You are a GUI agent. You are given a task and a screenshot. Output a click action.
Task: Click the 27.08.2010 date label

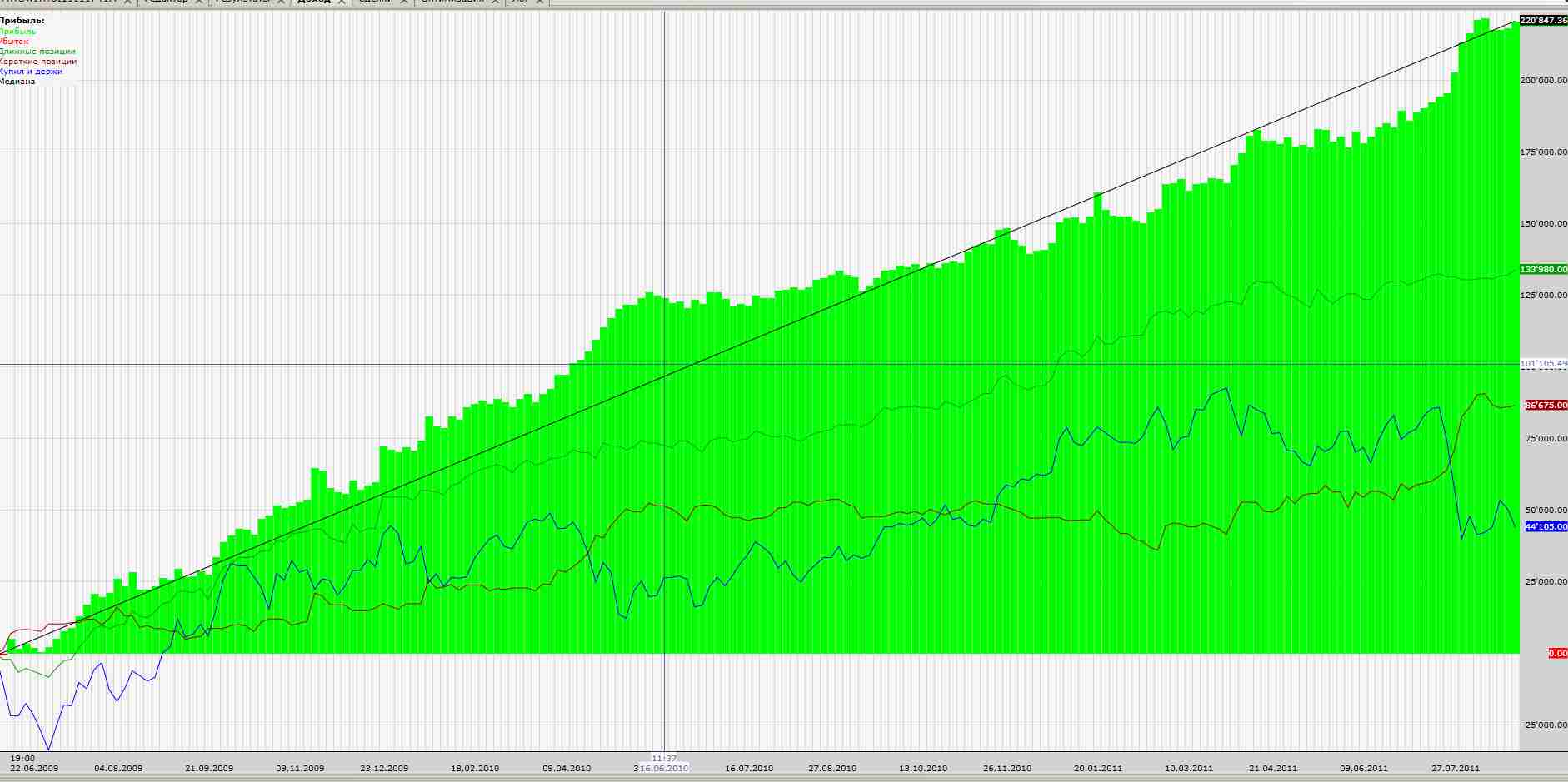coord(832,769)
